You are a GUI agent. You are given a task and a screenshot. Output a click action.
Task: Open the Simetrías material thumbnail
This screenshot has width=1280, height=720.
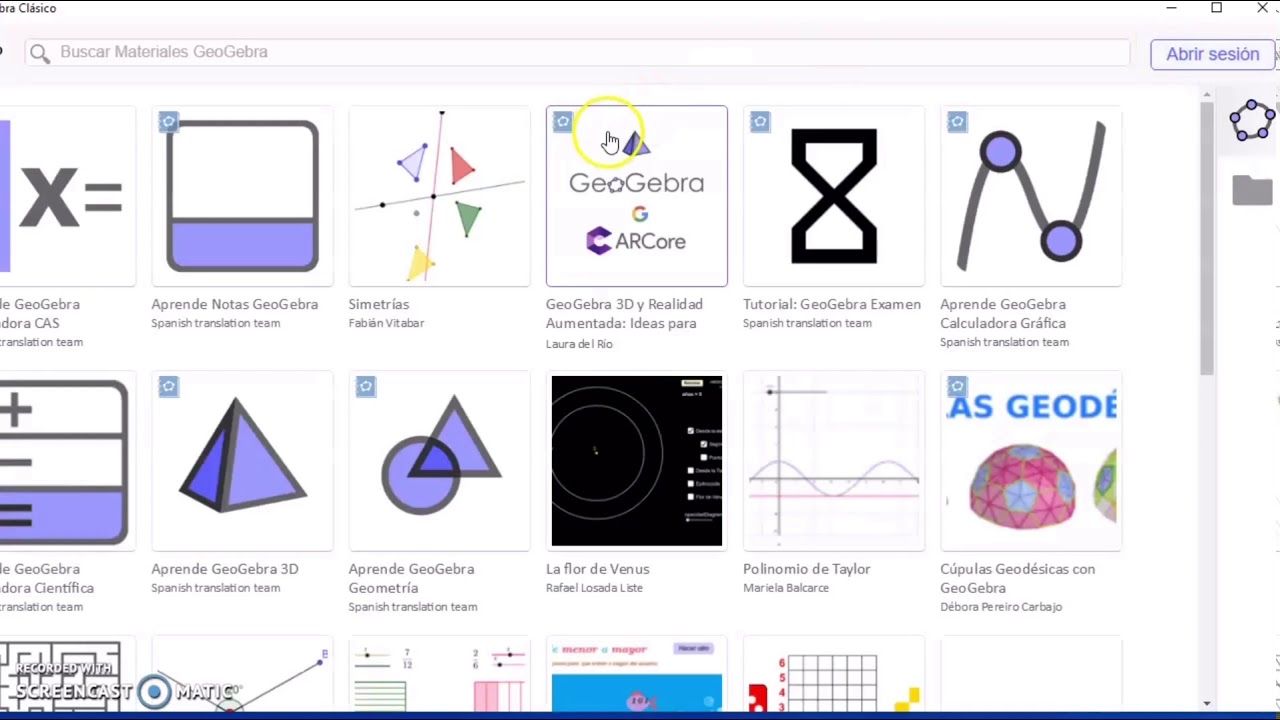pos(439,196)
